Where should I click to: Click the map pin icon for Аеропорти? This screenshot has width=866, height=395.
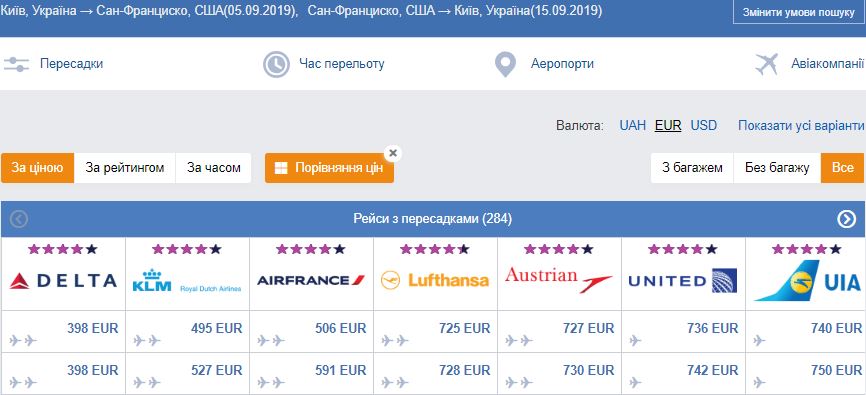(505, 65)
